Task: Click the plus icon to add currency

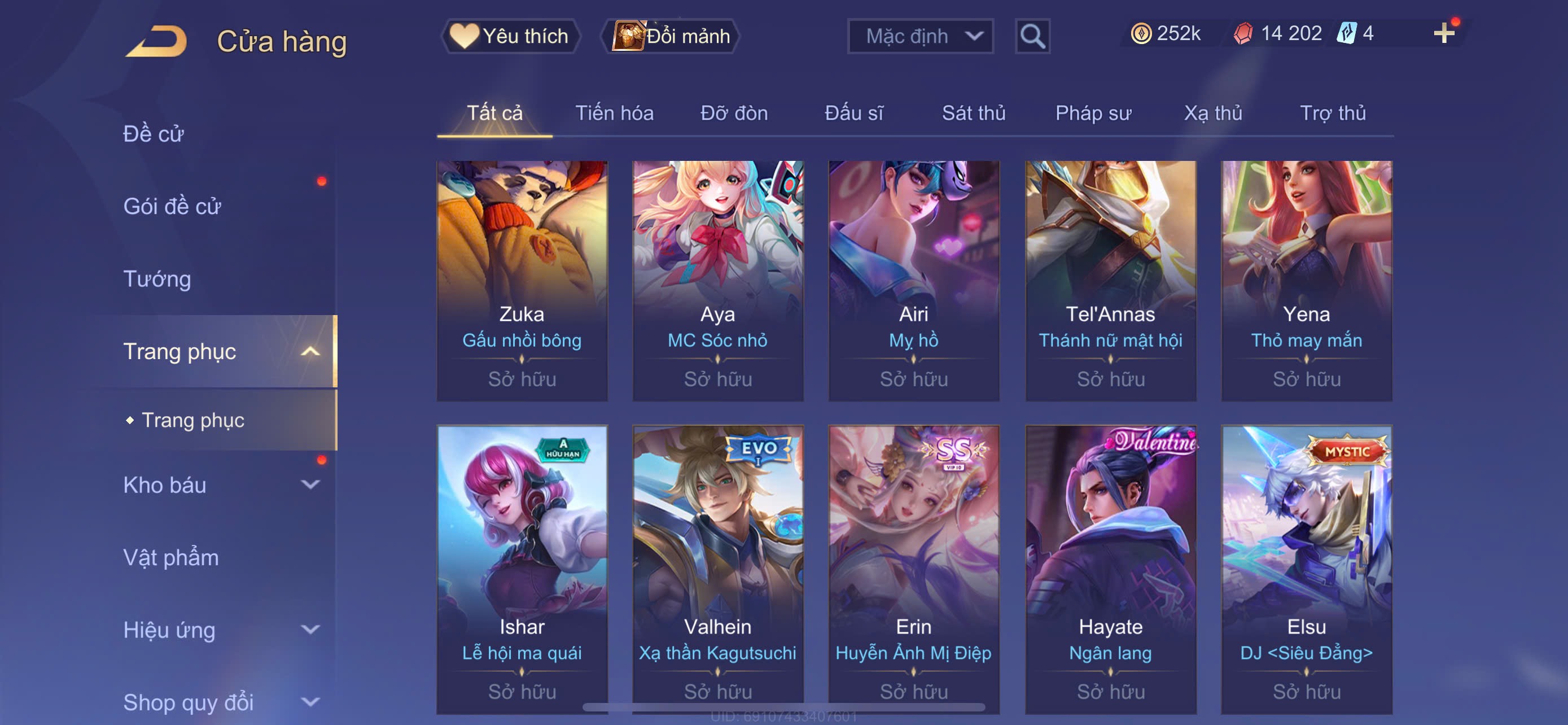Action: tap(1444, 33)
